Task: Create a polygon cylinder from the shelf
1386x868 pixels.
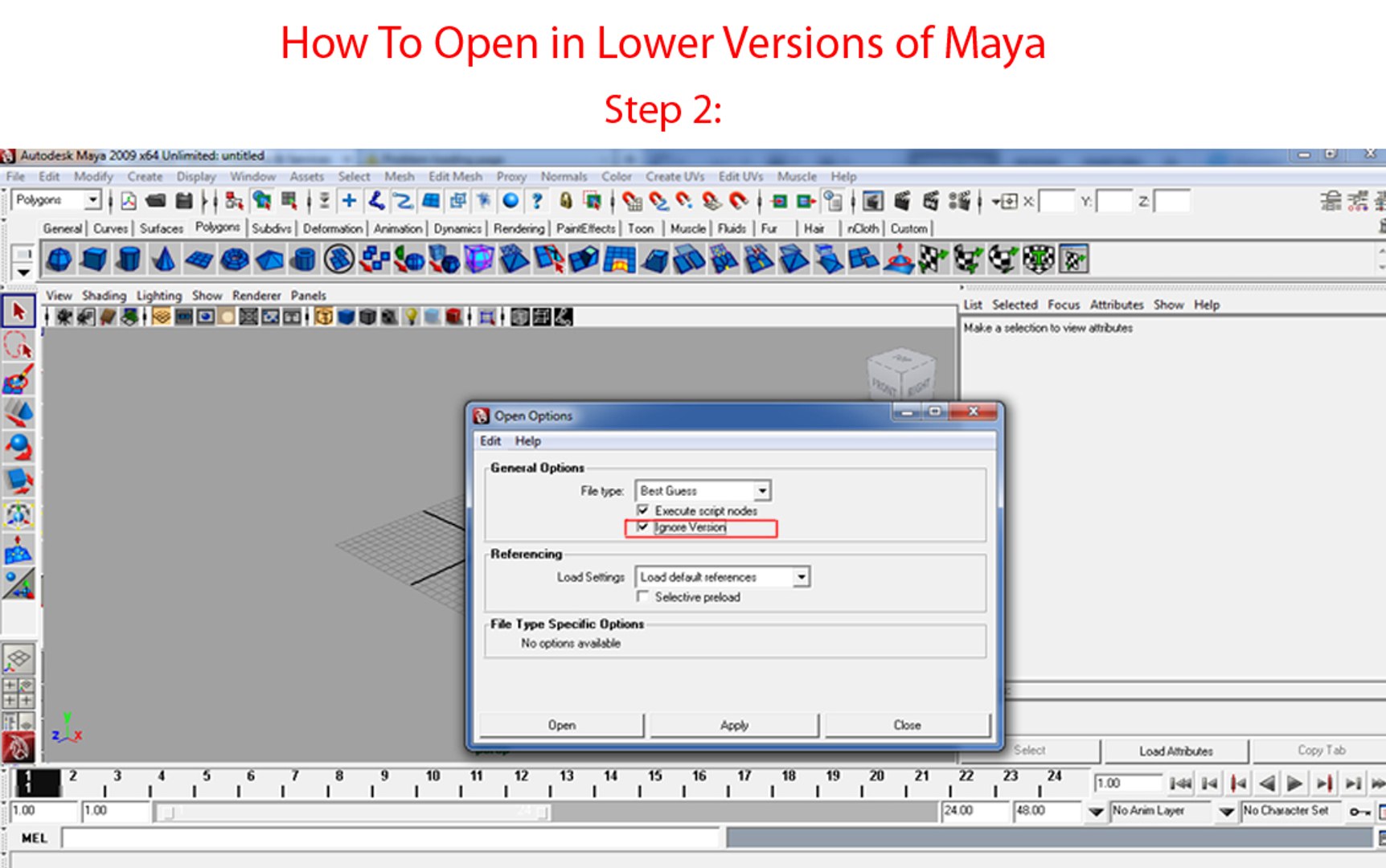Action: [129, 260]
